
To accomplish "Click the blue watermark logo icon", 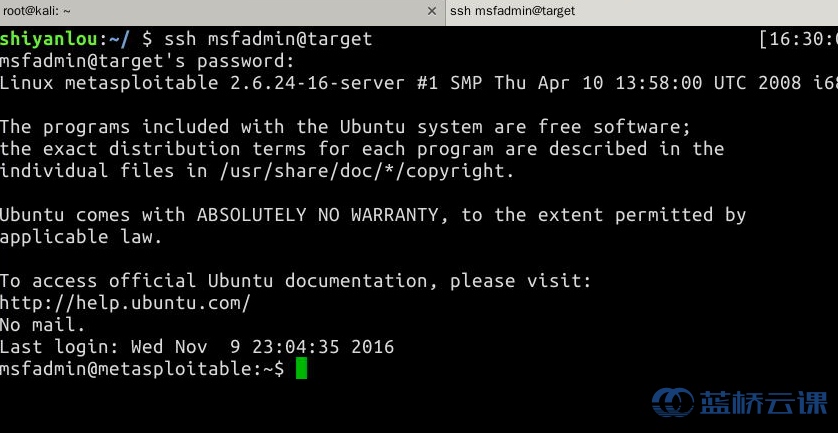I will click(672, 401).
